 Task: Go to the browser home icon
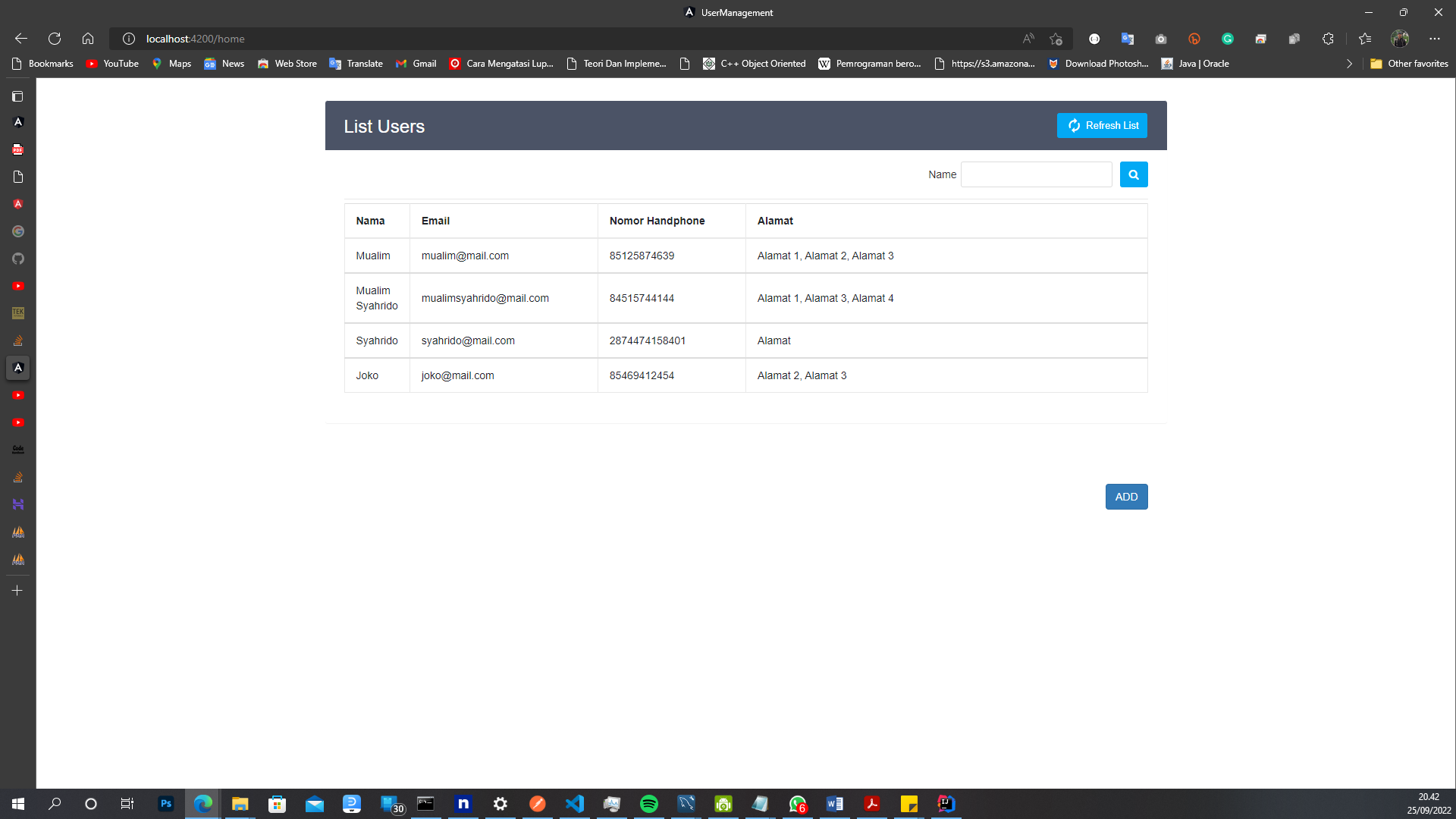[88, 39]
